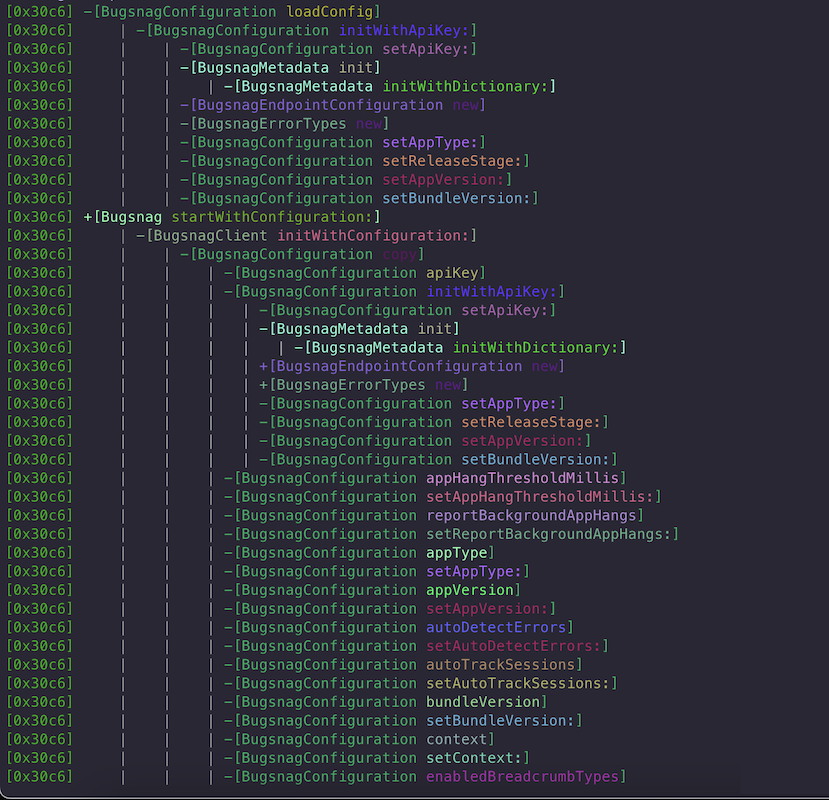Select the -[BugsnagConfiguration copy] line

point(302,254)
